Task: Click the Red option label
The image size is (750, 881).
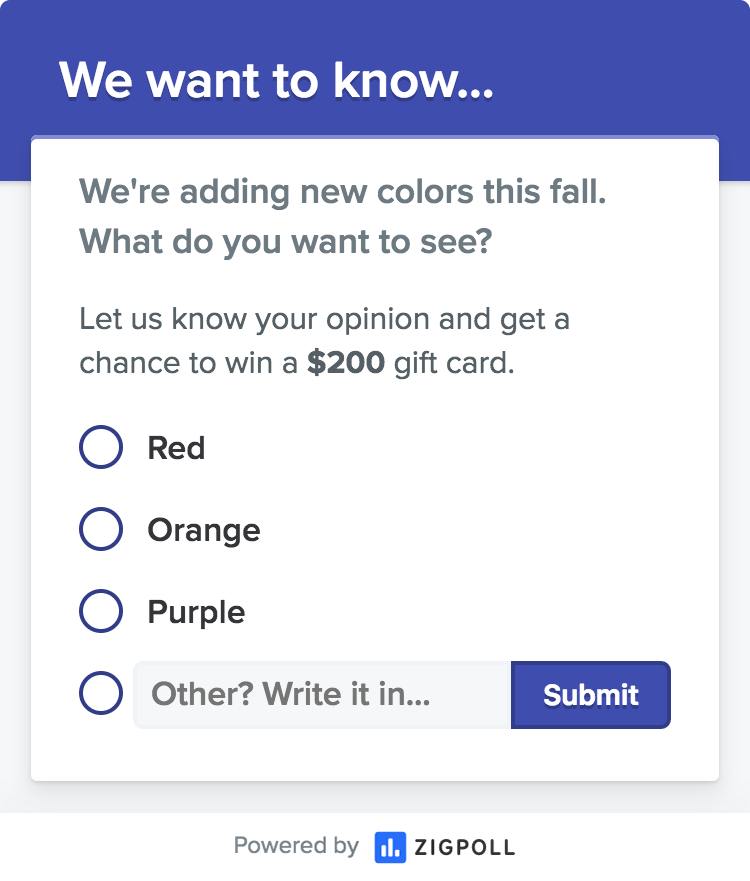Action: tap(176, 448)
